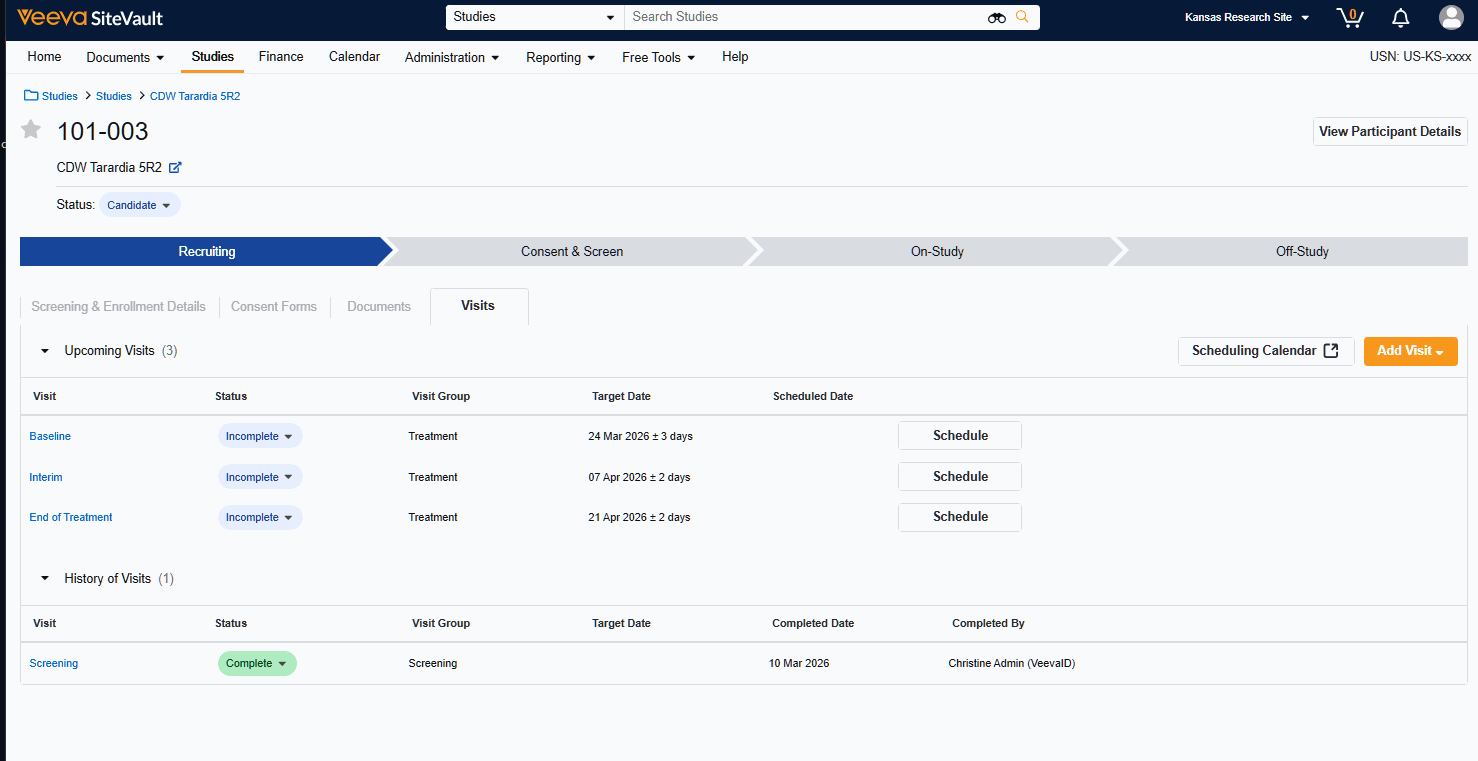Switch to the Consent Forms tab
The image size is (1478, 761).
pos(273,307)
